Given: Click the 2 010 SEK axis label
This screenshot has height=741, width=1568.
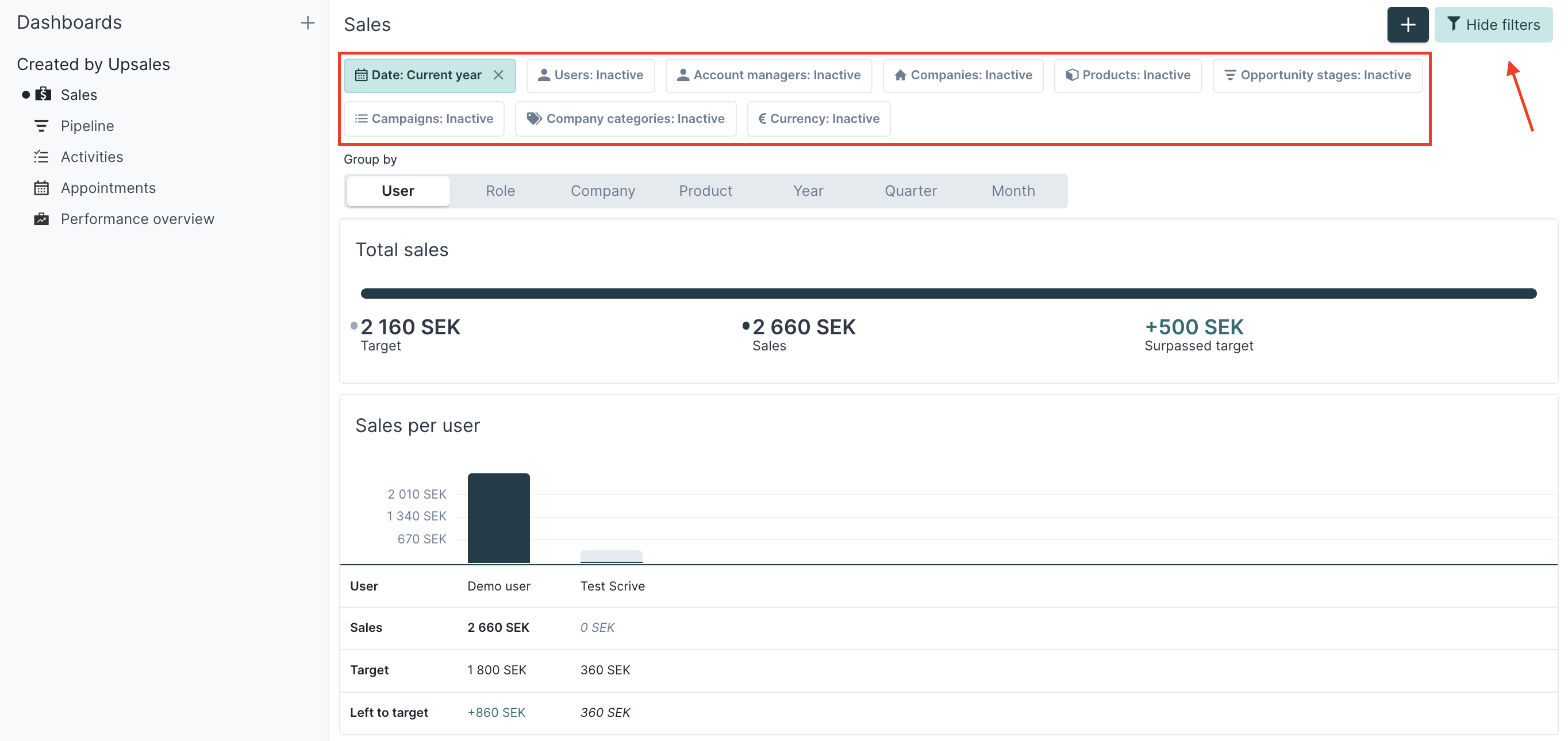Looking at the screenshot, I should 417,494.
